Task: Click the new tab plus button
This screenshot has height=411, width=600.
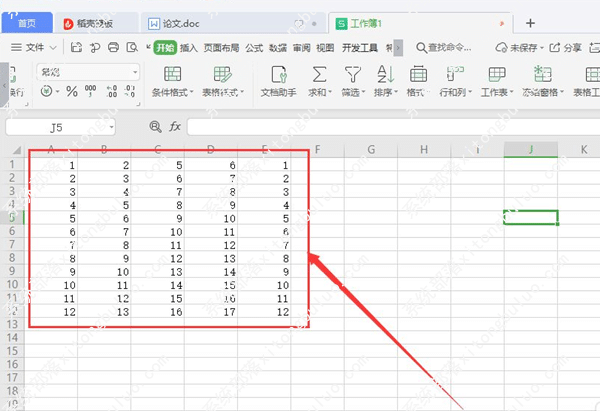Action: [x=530, y=22]
